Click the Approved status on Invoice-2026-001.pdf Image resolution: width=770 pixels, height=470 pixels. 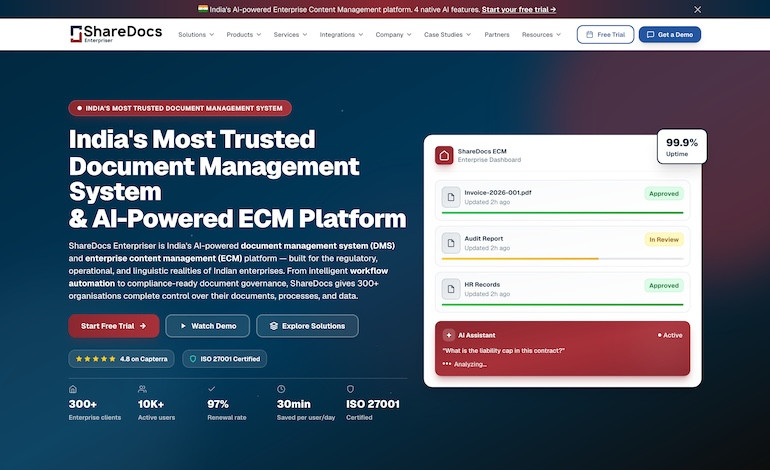(x=664, y=194)
